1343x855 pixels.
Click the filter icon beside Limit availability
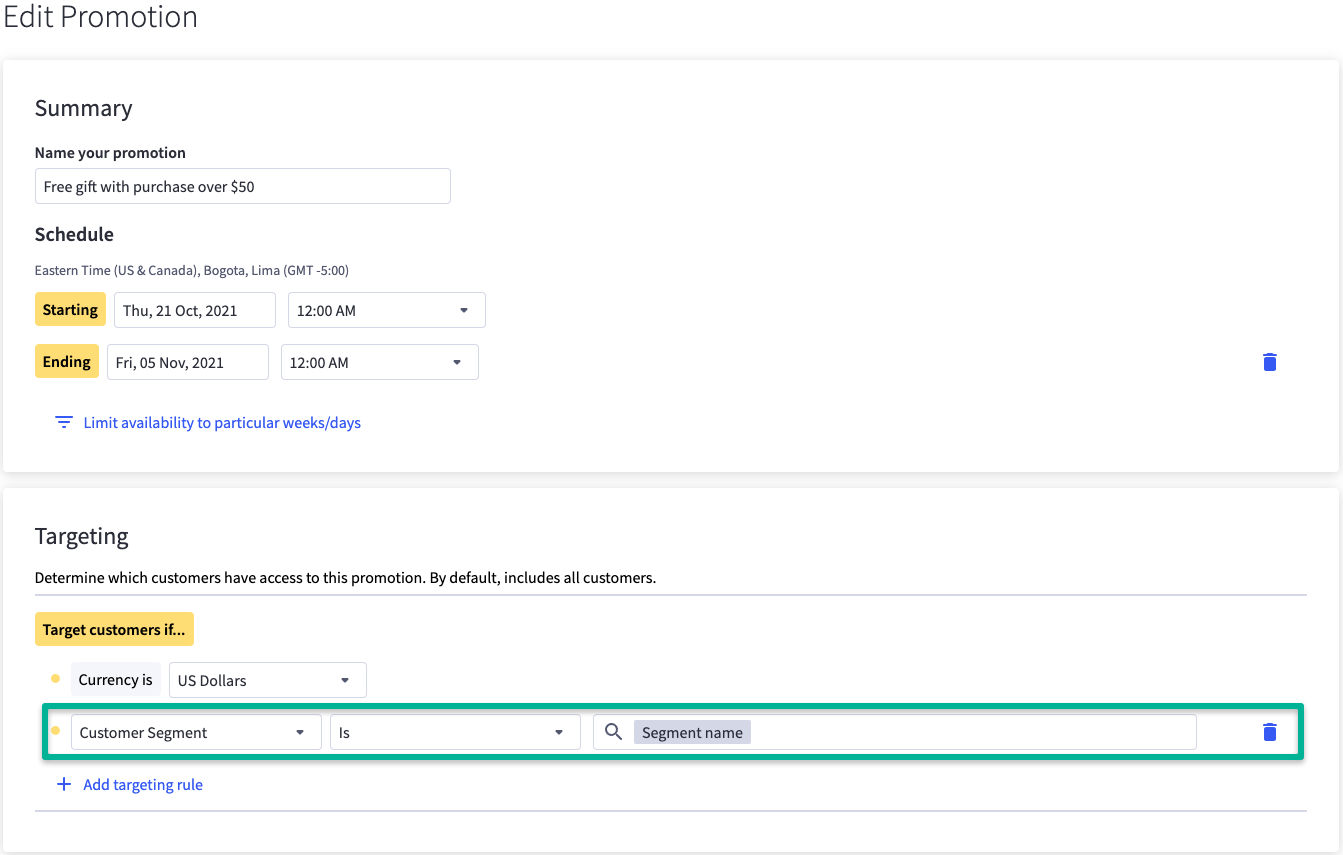(64, 422)
